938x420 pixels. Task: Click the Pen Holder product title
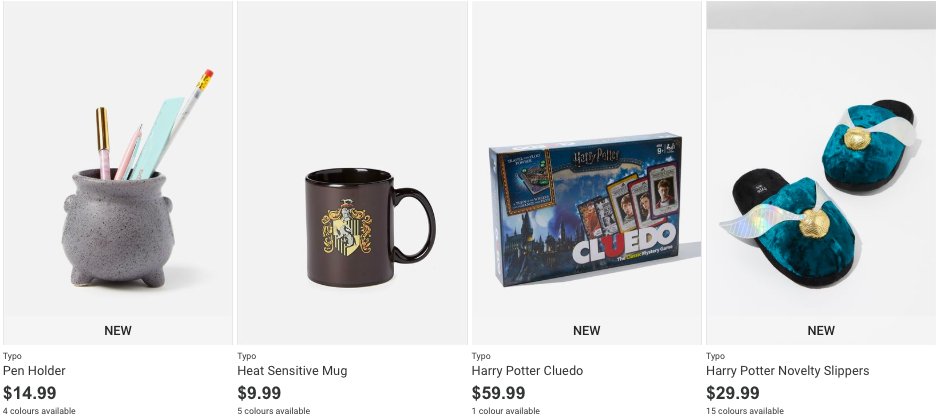pos(34,371)
